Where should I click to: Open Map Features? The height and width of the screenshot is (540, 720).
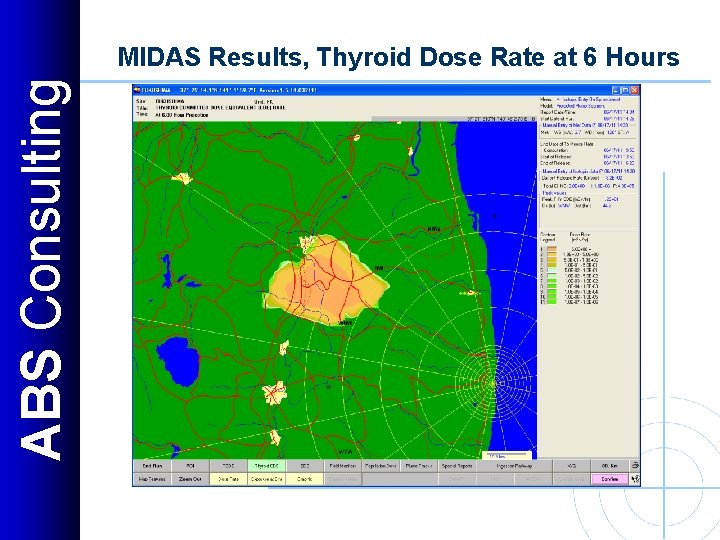point(152,479)
